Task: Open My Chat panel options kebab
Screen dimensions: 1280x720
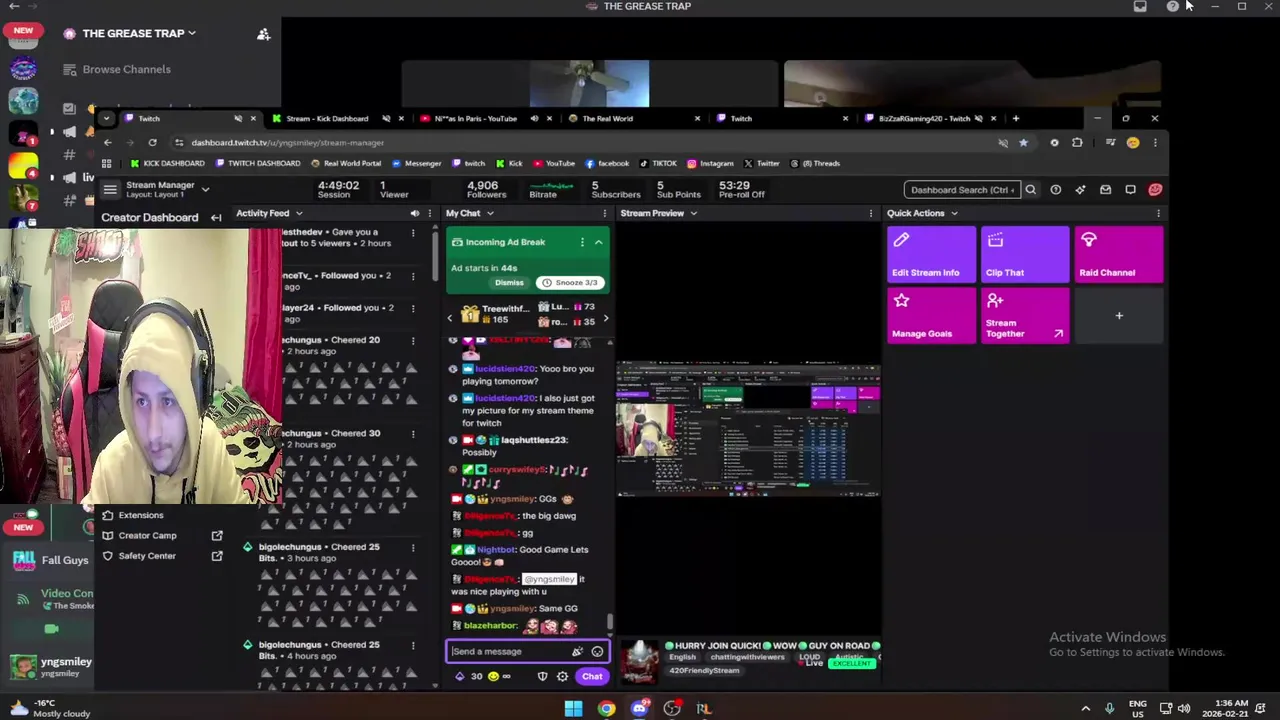Action: click(x=604, y=213)
